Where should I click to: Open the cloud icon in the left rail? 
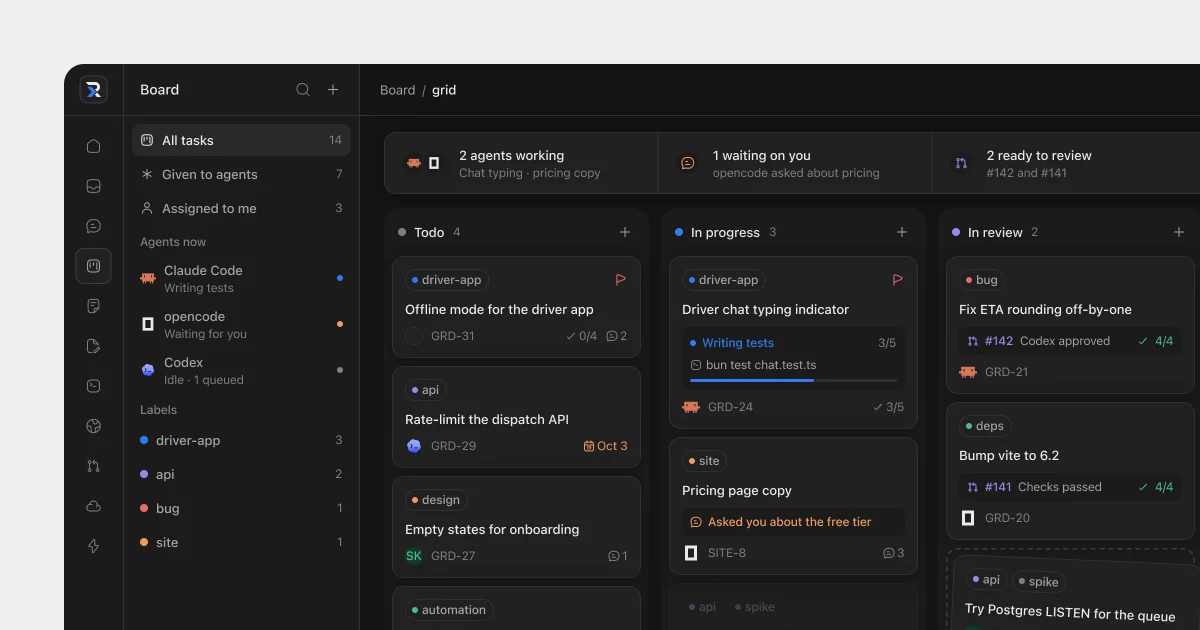93,506
